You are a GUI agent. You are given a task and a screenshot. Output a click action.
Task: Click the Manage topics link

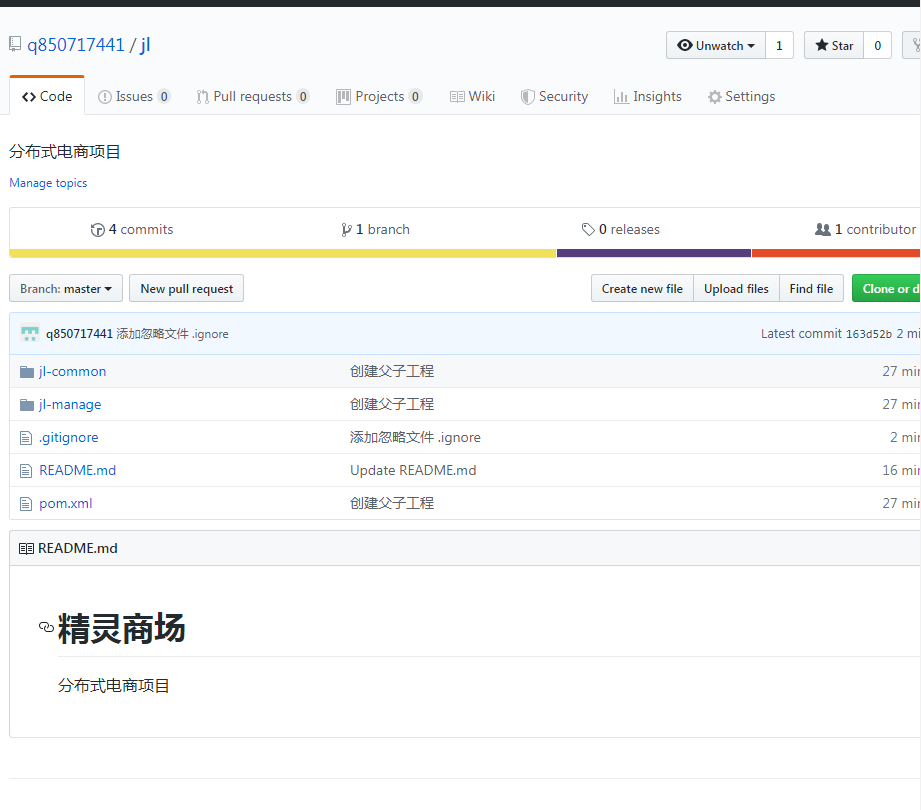point(48,183)
